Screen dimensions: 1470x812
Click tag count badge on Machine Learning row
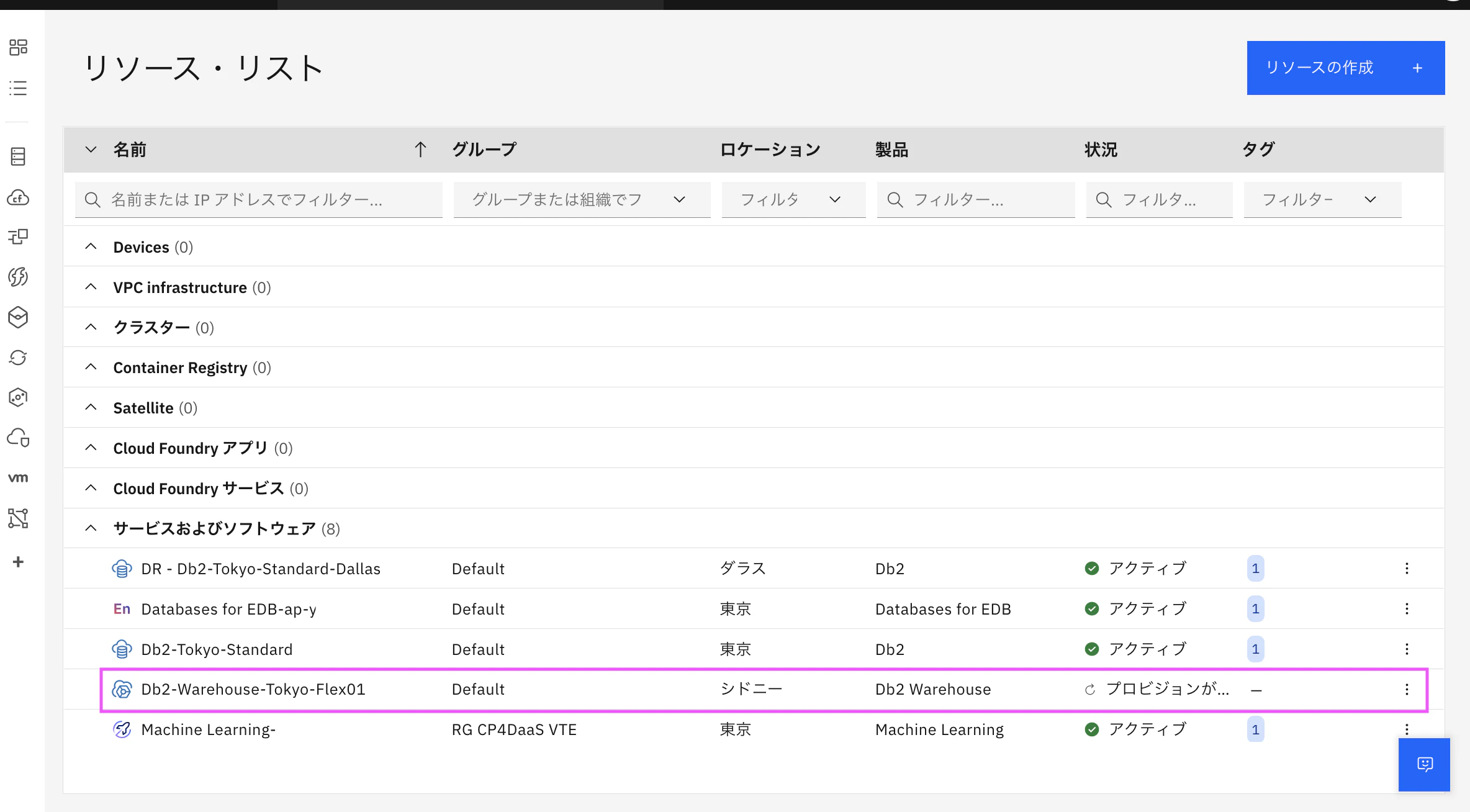[x=1255, y=729]
